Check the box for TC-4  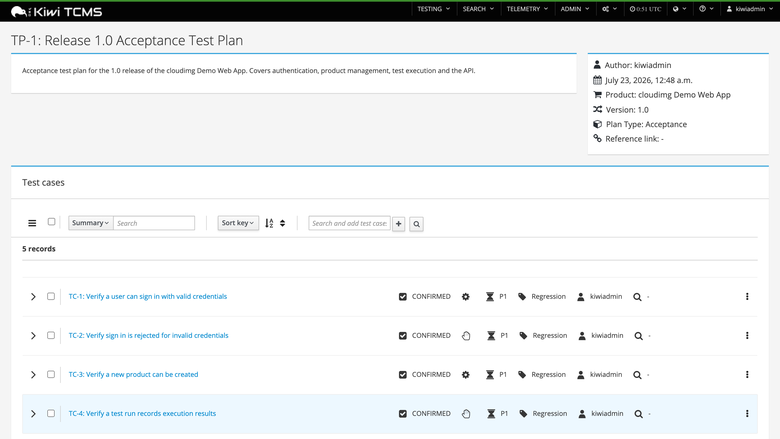coord(51,414)
